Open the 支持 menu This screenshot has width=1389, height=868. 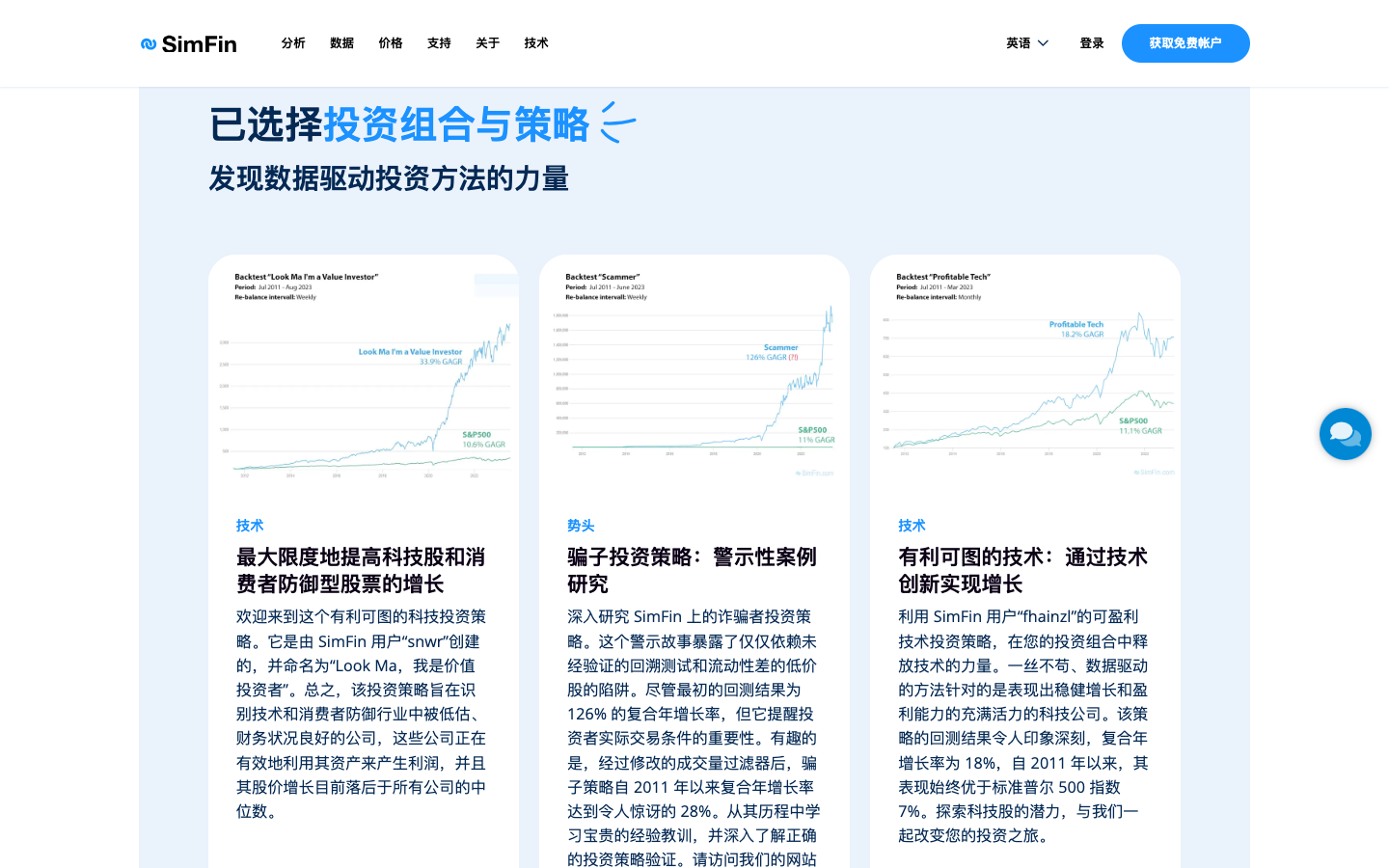coord(439,43)
